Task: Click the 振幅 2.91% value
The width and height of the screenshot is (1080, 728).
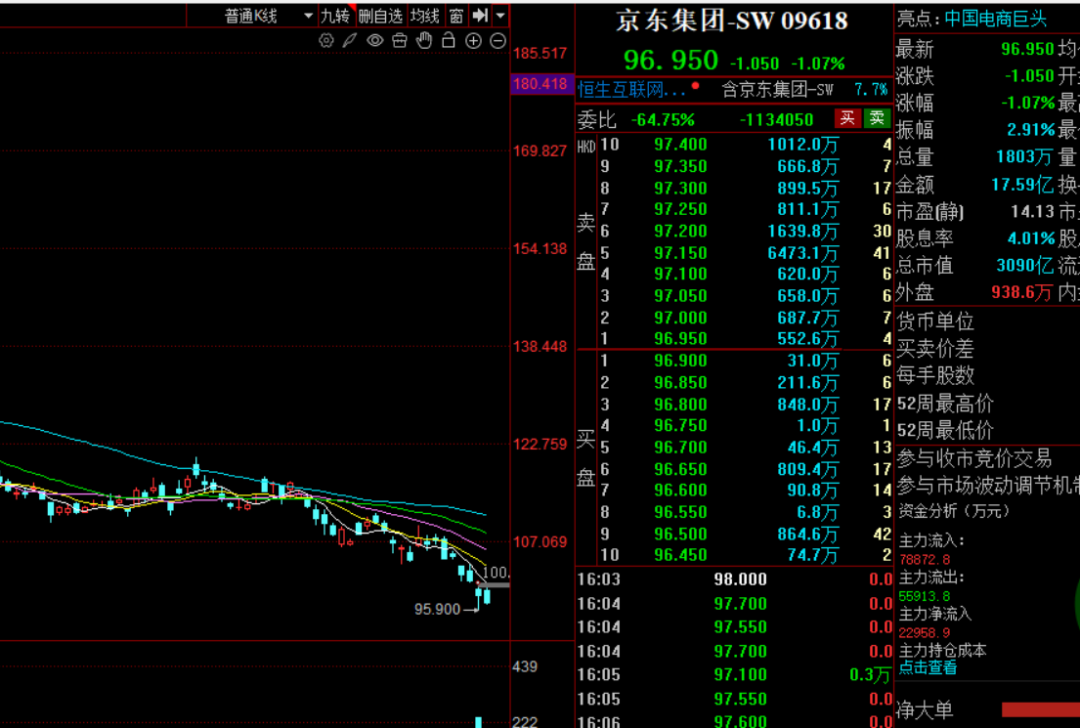Action: pos(1031,129)
